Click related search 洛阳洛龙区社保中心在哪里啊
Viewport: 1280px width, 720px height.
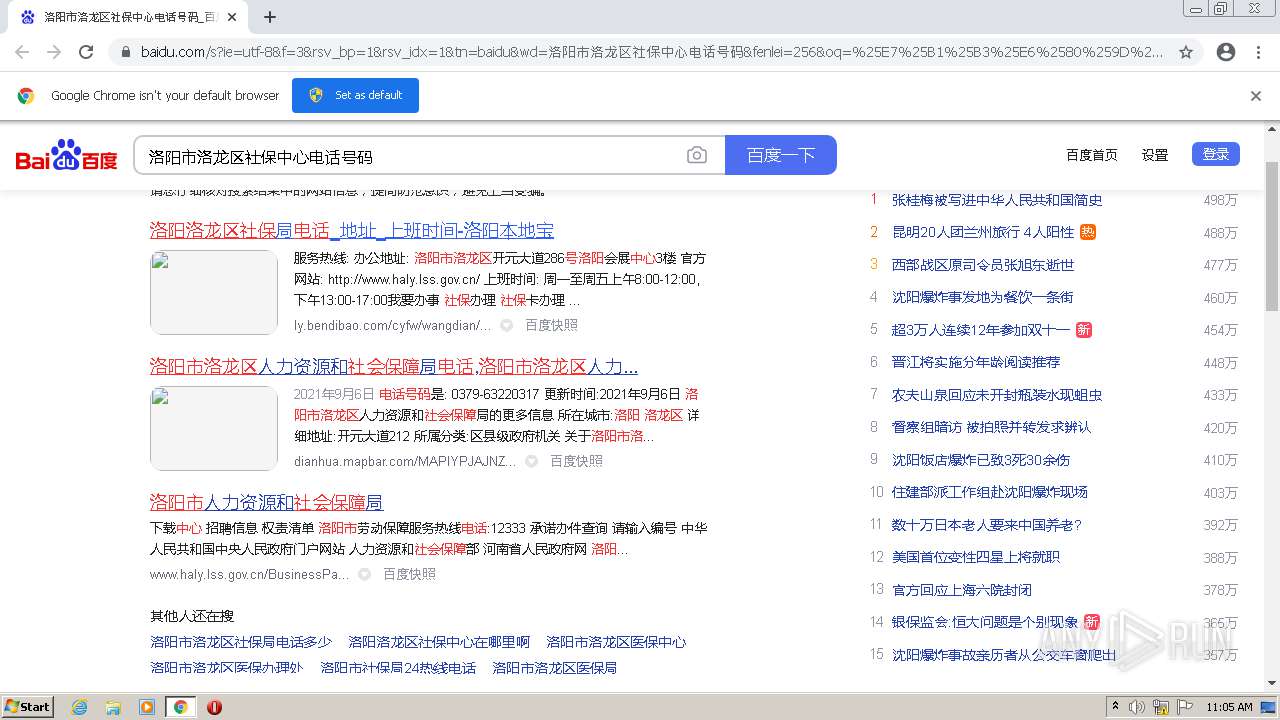(439, 642)
